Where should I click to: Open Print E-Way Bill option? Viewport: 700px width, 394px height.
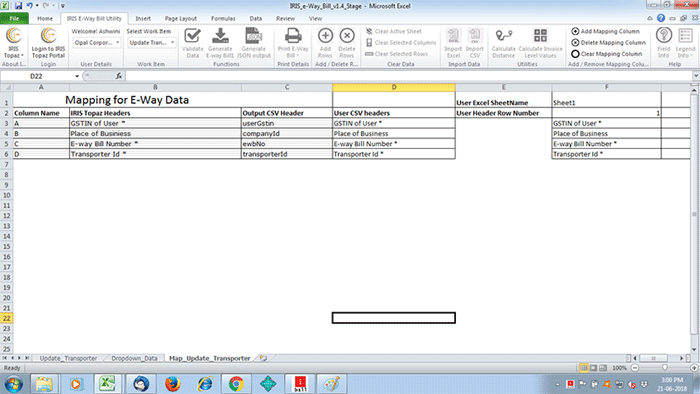coord(293,43)
